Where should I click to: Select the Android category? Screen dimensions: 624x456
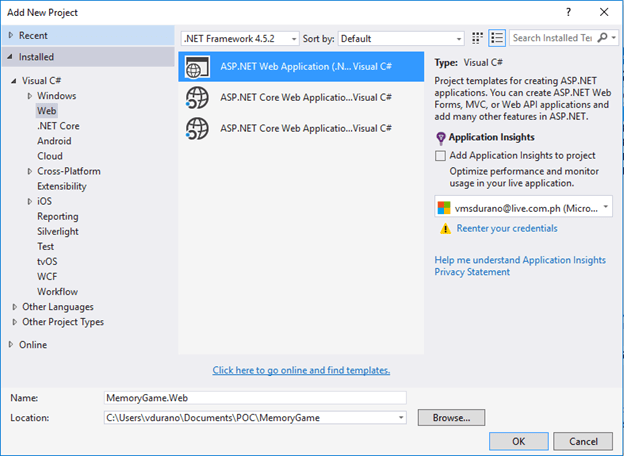pos(54,141)
